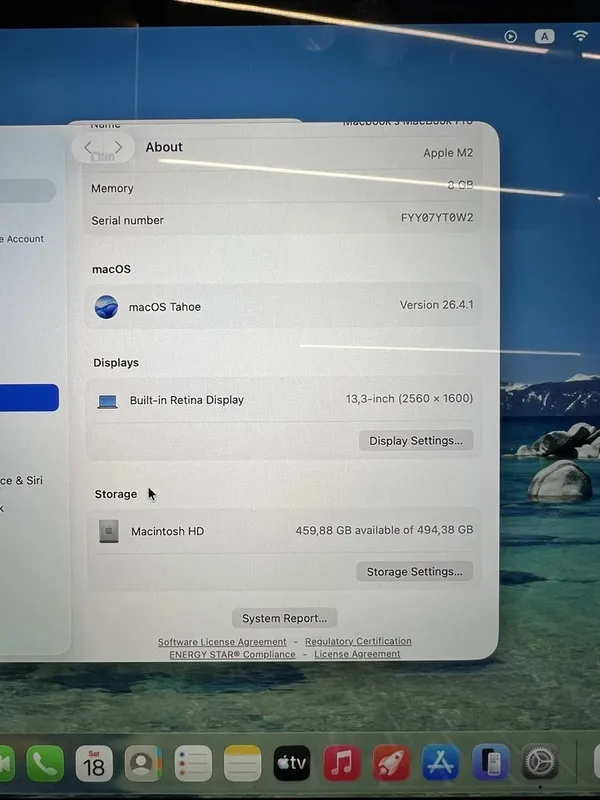
Task: Click the Version 26.4.1 text
Action: click(436, 305)
